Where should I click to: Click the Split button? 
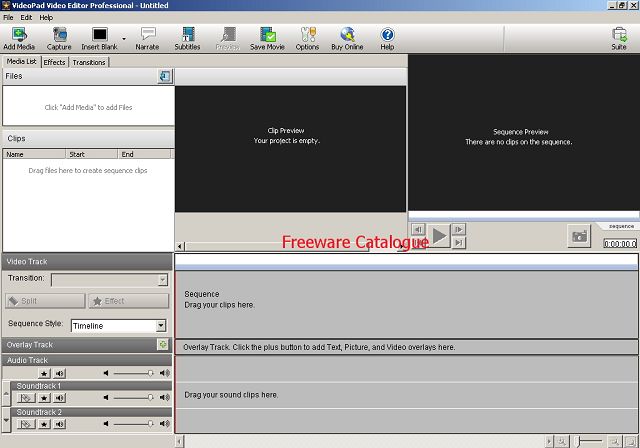pyautogui.click(x=45, y=301)
